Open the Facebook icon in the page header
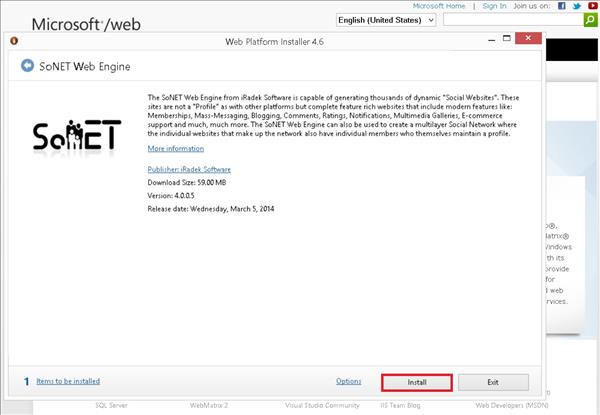Screen dimensions: 600x415 (x=562, y=6)
